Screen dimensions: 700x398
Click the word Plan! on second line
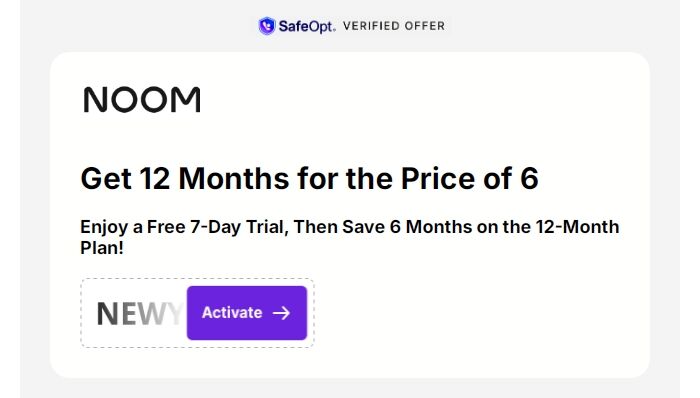tap(102, 248)
